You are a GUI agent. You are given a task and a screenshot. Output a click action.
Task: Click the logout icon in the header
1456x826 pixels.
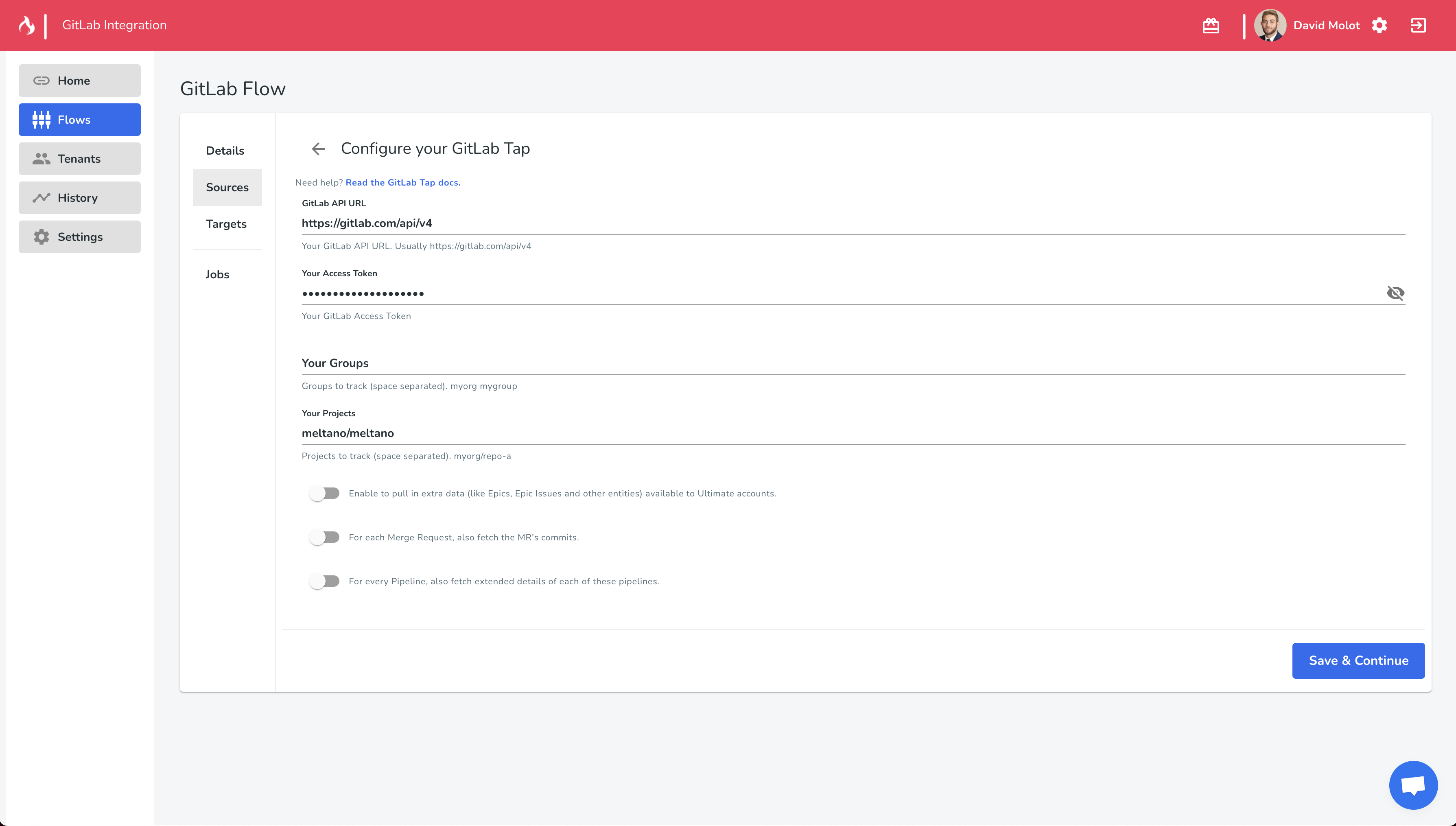[1418, 26]
